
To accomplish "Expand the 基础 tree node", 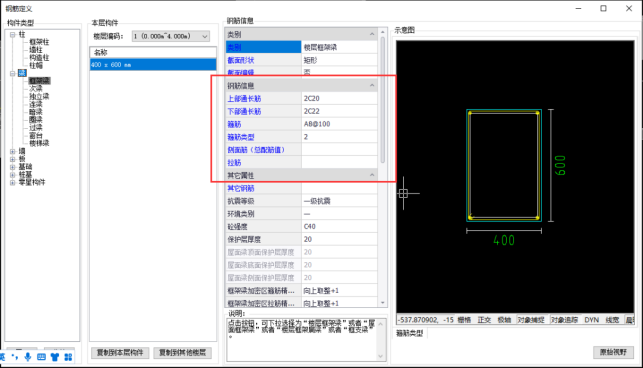I will [13, 167].
